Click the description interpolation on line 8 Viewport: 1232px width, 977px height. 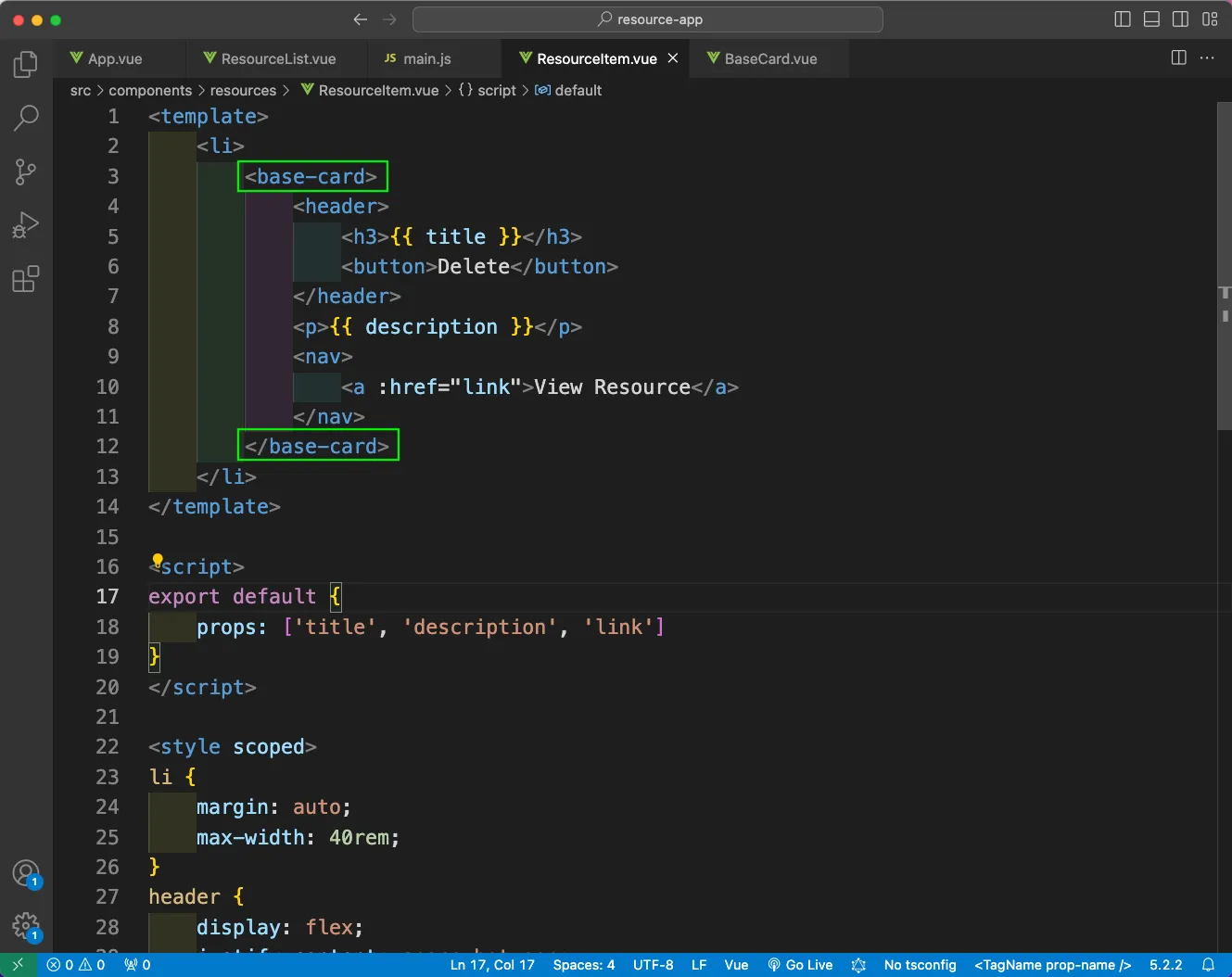pyautogui.click(x=431, y=326)
